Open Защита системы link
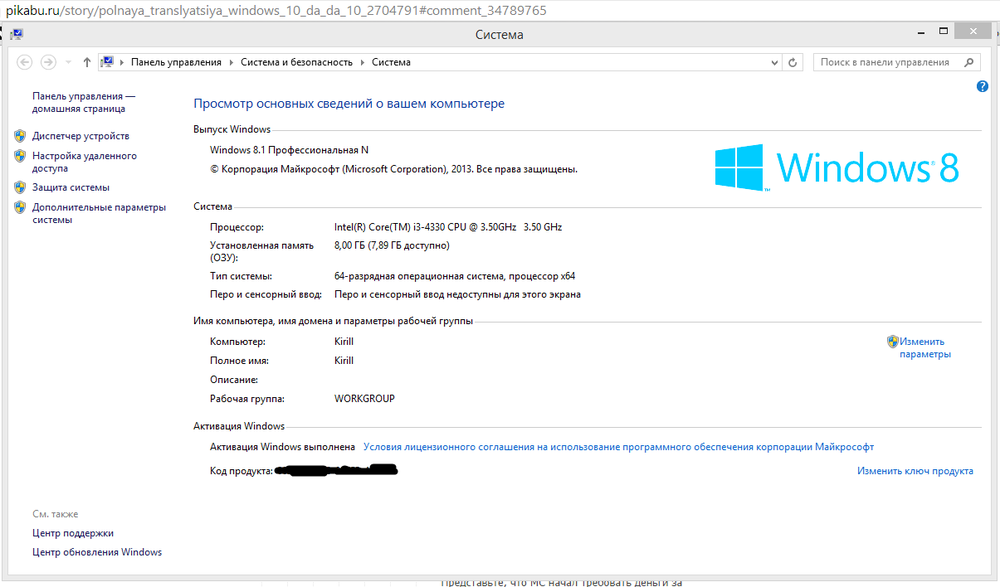The image size is (1000, 587). tap(71, 188)
